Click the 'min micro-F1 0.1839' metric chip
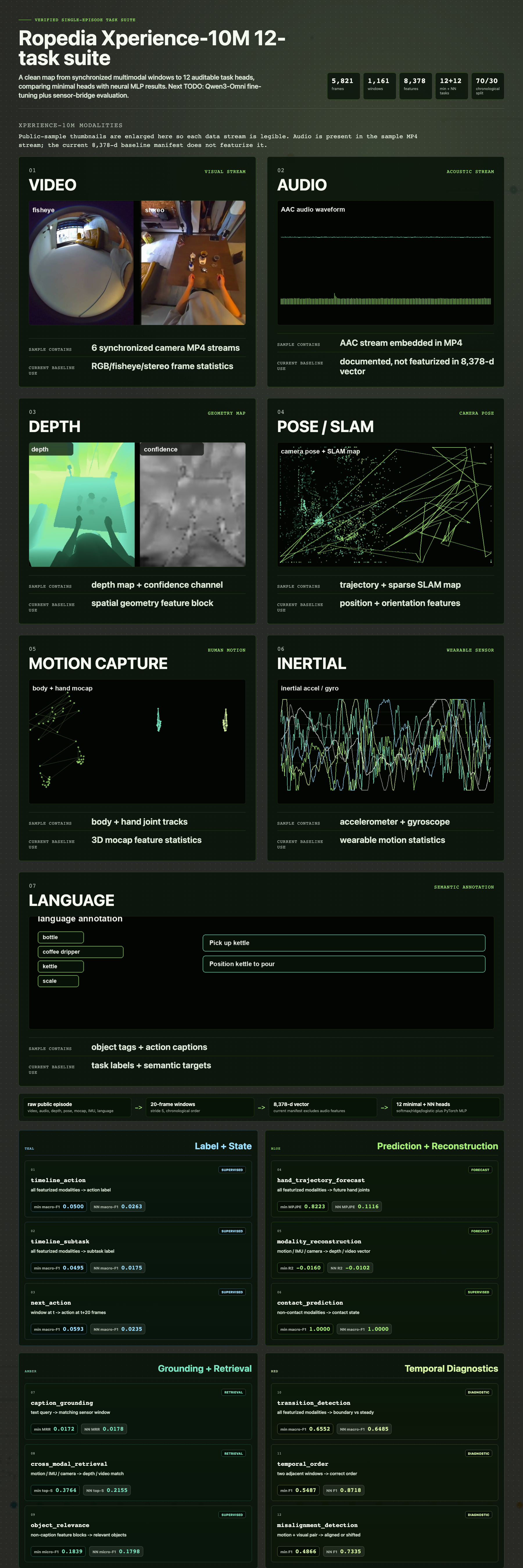Viewport: 523px width, 1568px height. (x=58, y=1551)
